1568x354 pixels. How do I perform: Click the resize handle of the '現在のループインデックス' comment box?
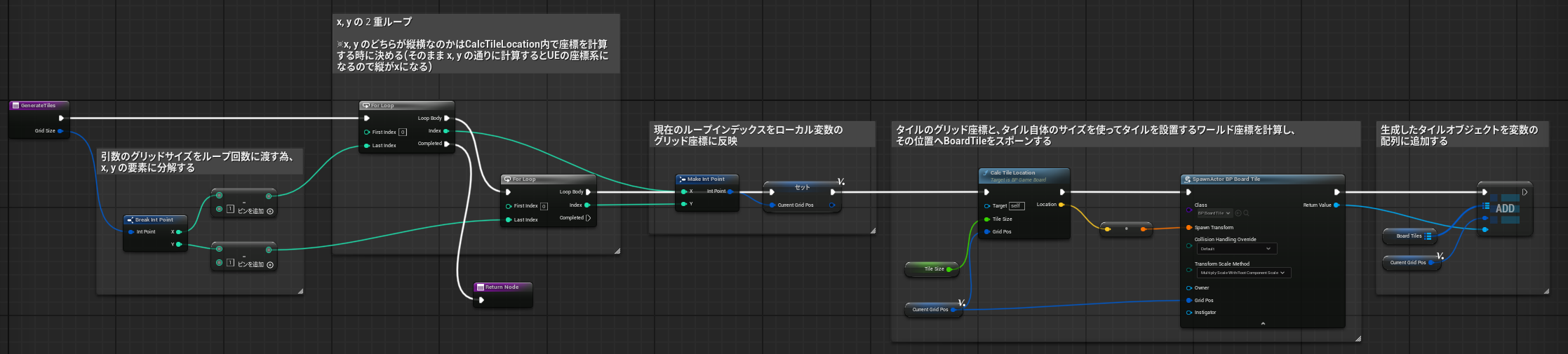coord(873,231)
